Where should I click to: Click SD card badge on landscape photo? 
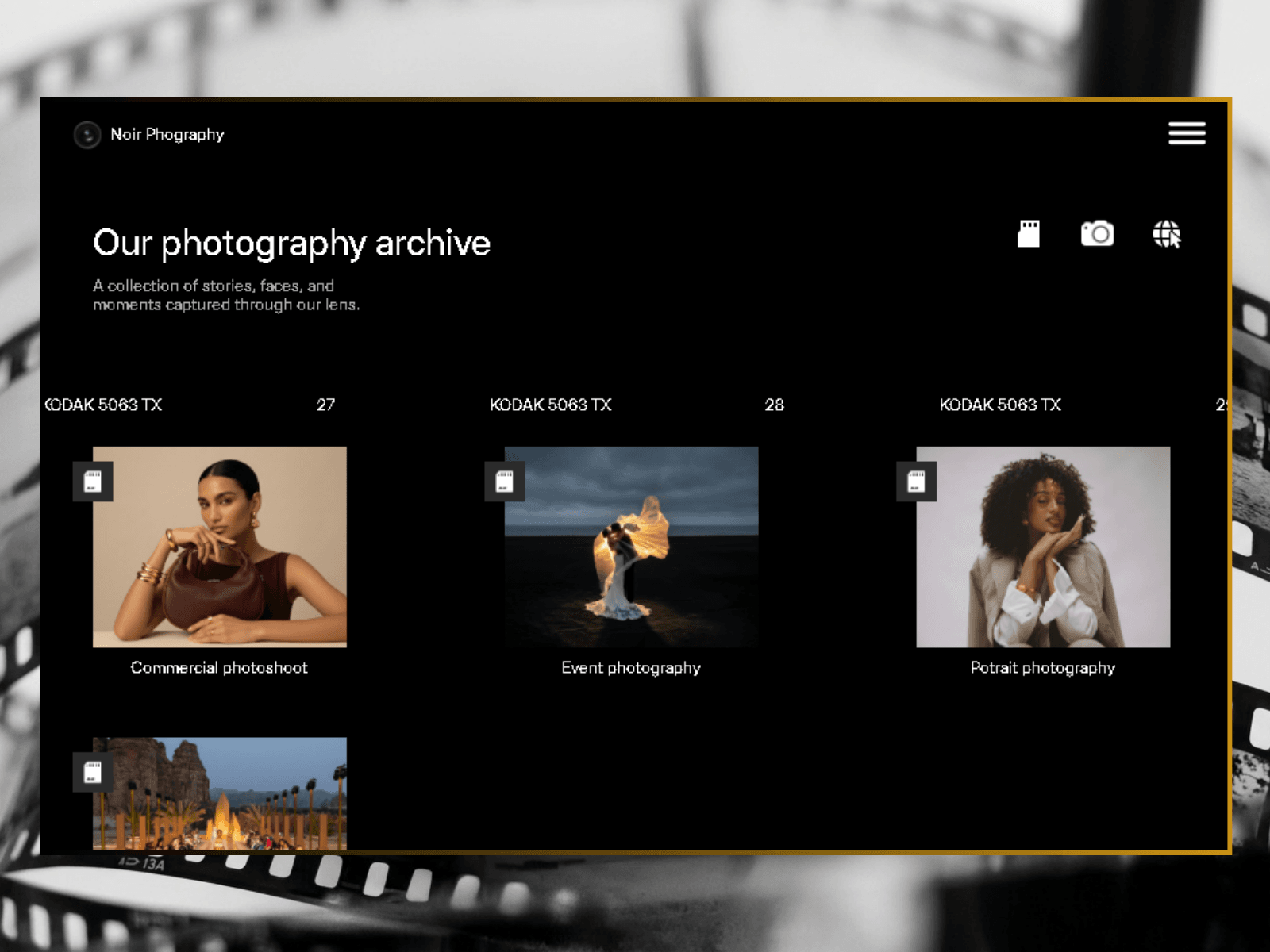93,772
